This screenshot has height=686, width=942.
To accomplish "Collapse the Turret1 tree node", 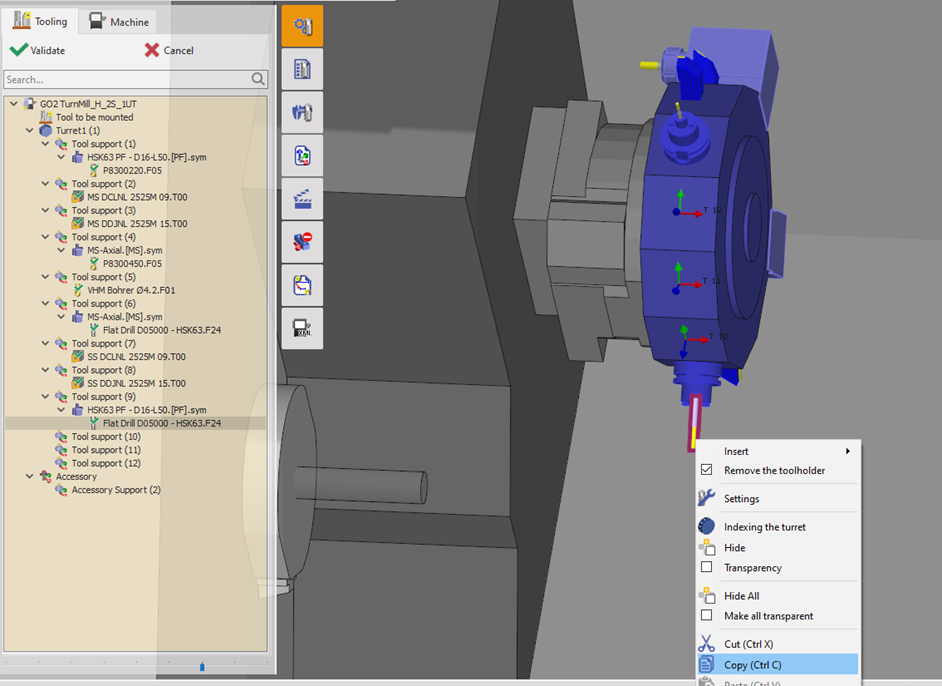I will click(x=29, y=130).
